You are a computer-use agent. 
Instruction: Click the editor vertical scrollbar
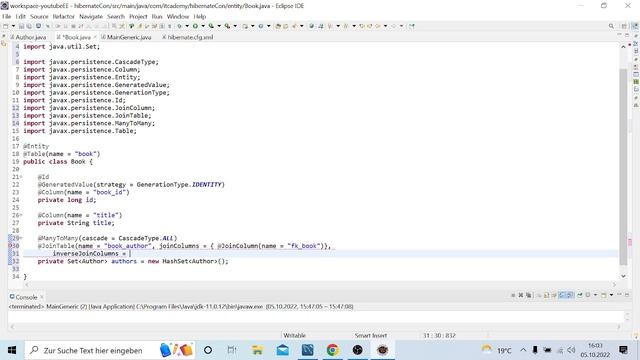point(623,167)
